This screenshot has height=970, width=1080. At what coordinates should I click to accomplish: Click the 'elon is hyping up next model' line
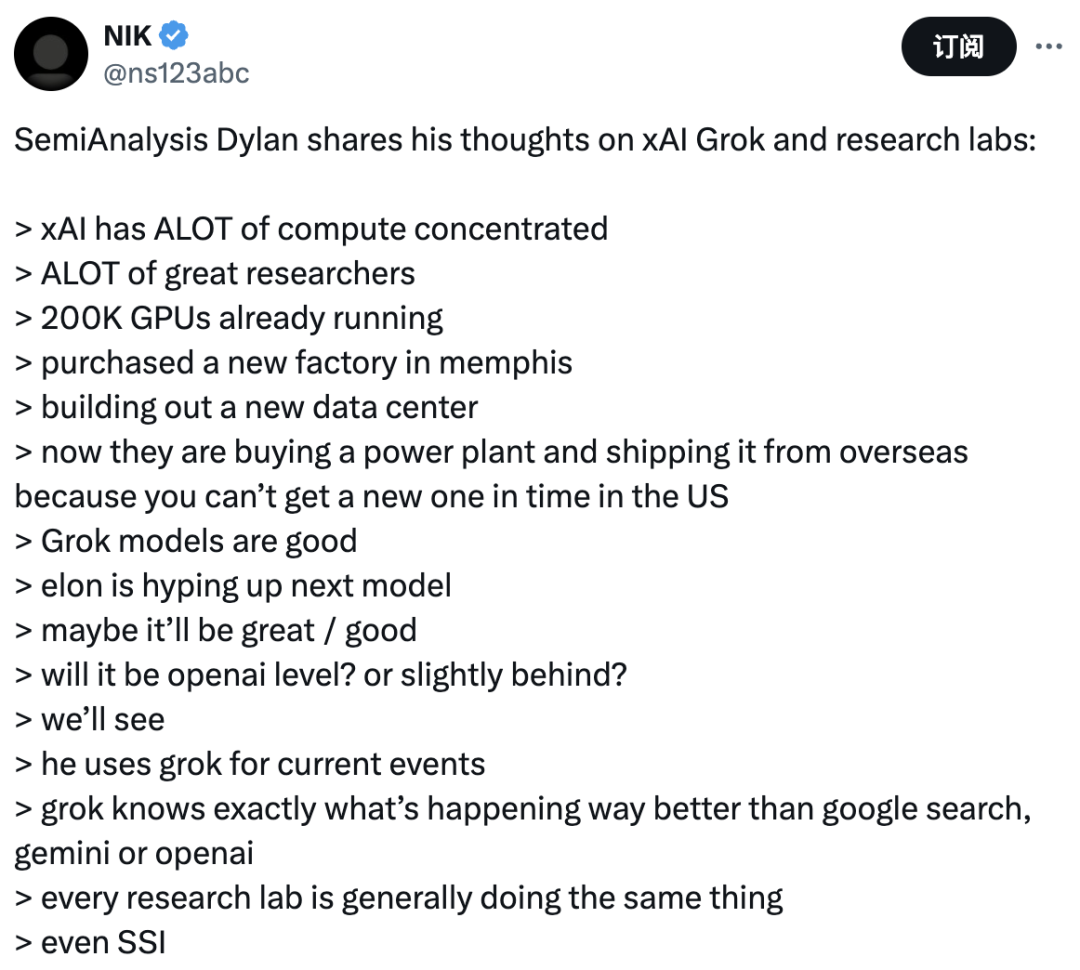tap(233, 586)
